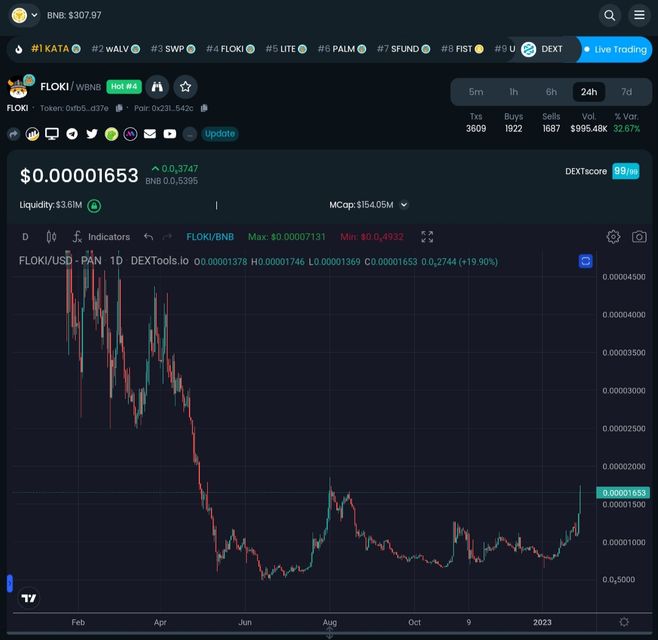This screenshot has width=658, height=640.
Task: Open hot pair #3 SWP
Action: click(173, 49)
